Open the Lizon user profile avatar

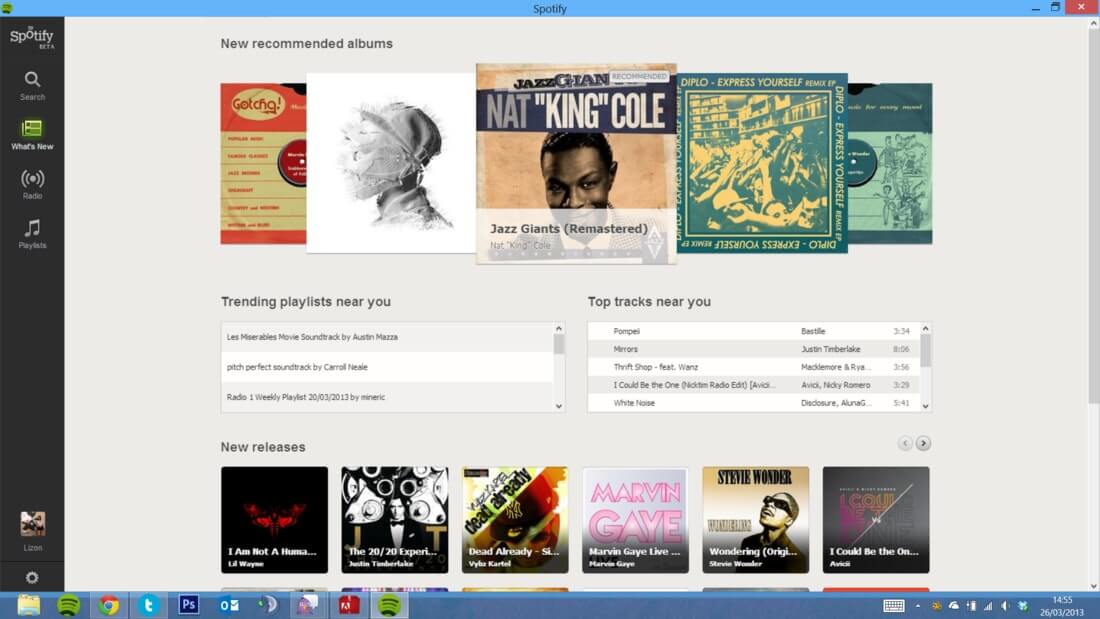click(32, 524)
